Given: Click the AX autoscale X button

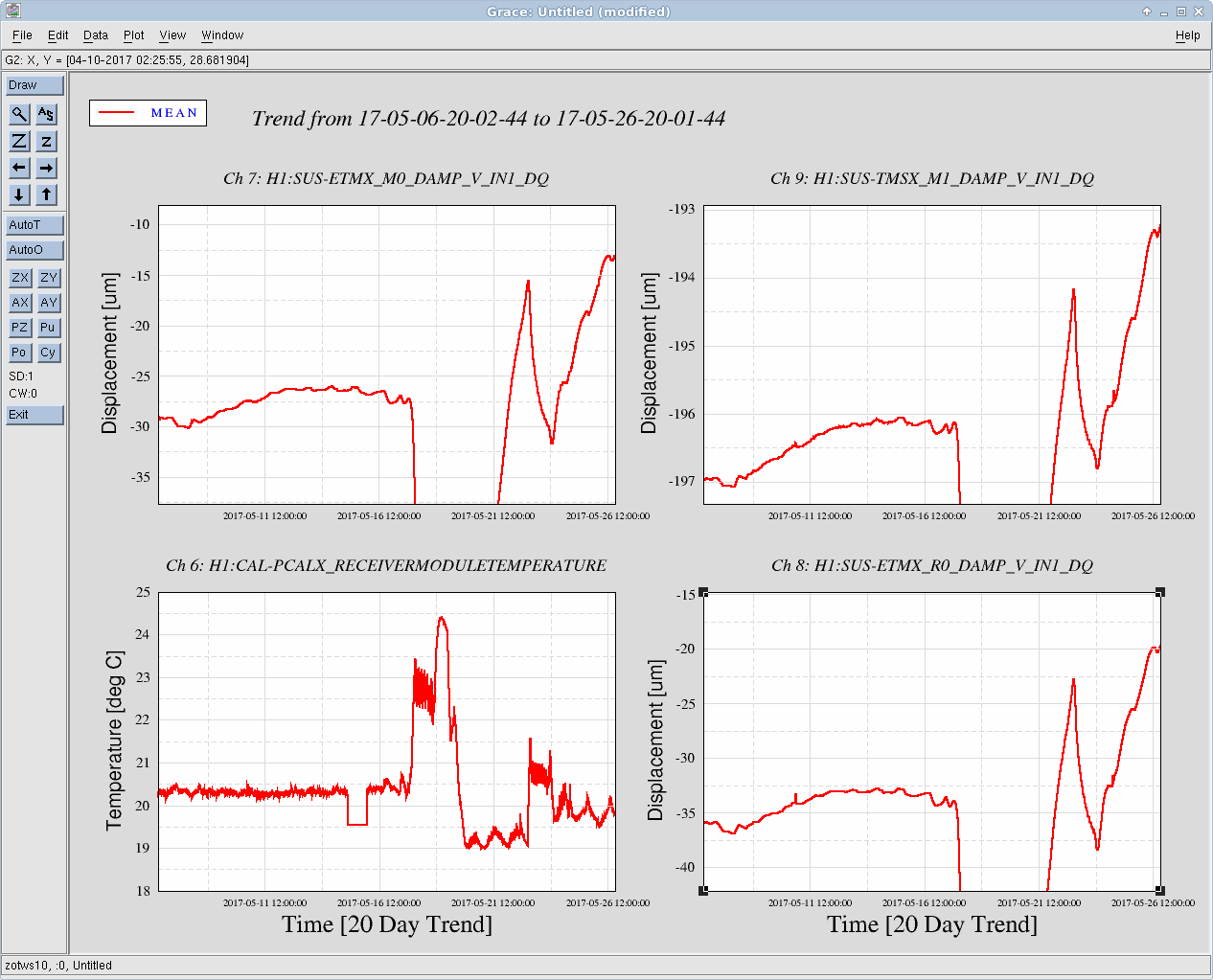Looking at the screenshot, I should point(20,303).
